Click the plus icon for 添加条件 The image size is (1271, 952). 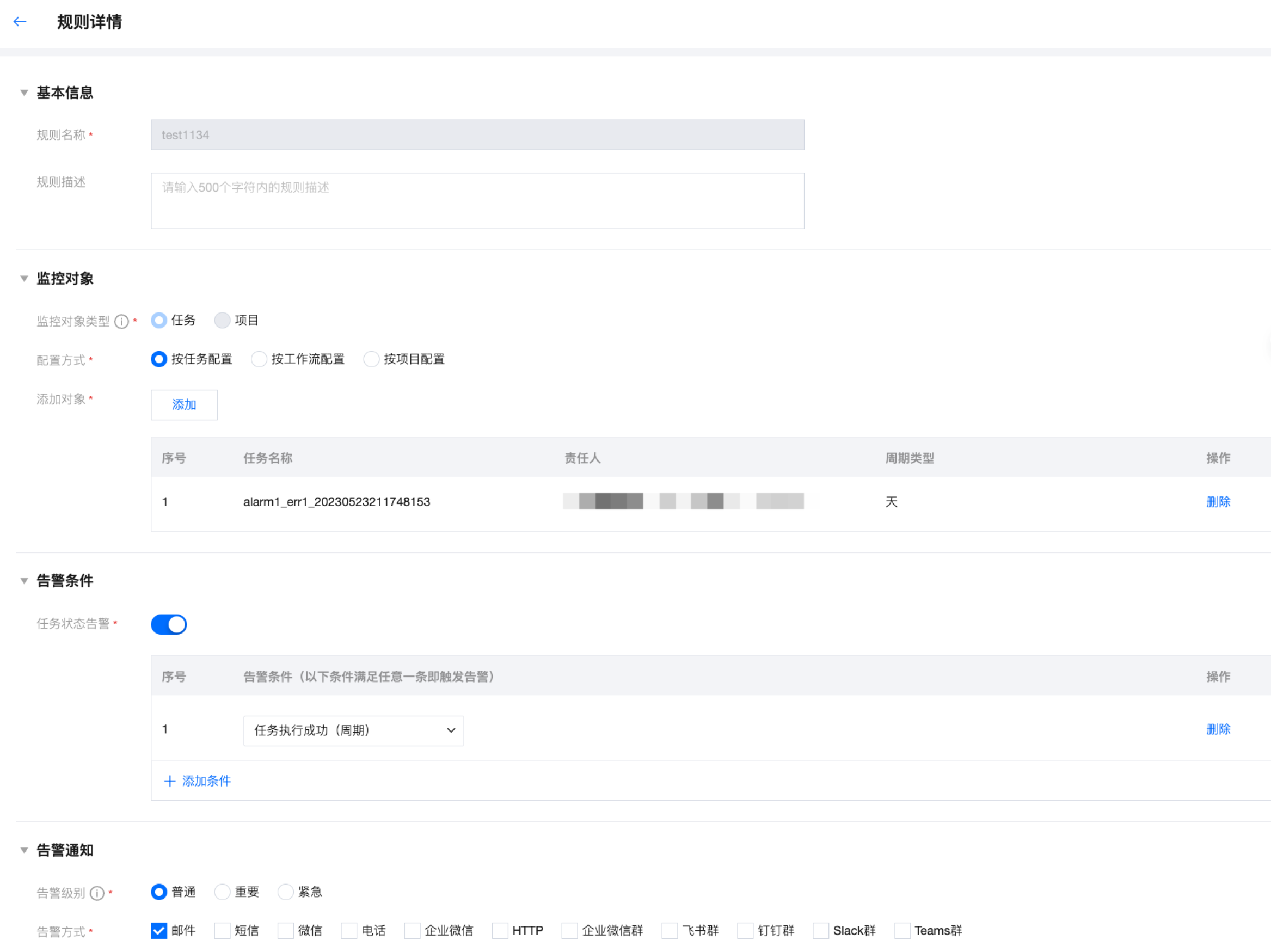click(169, 781)
